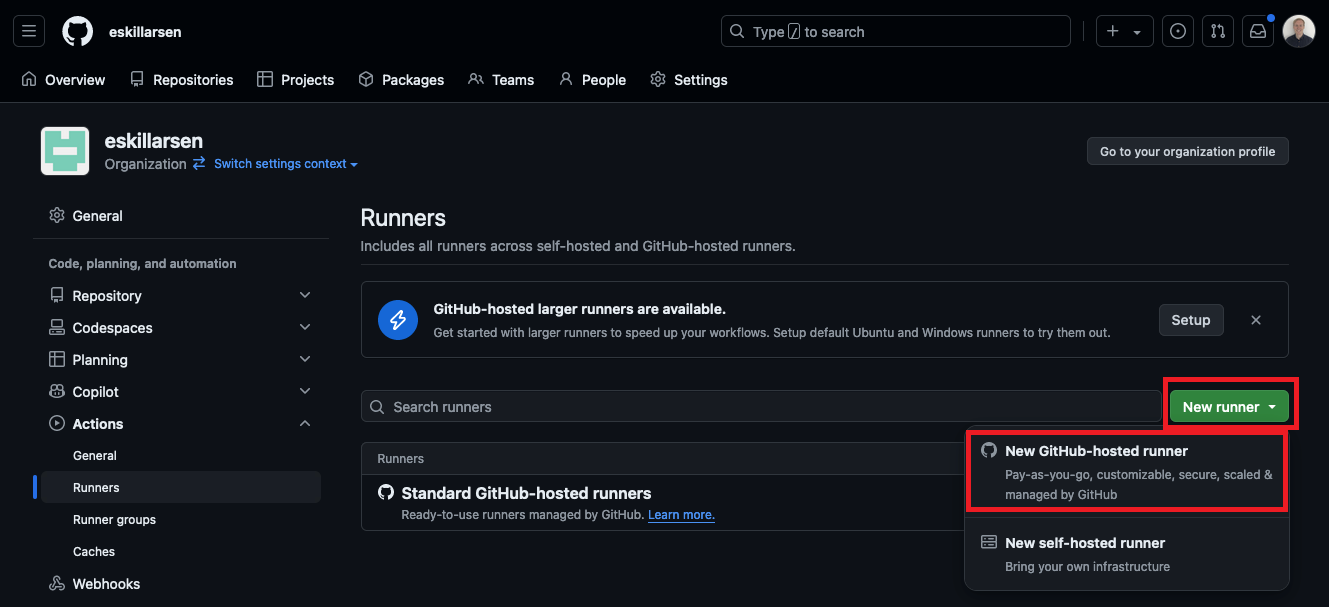Image resolution: width=1329 pixels, height=607 pixels.
Task: Open the Issues circle-dot icon
Action: click(1178, 32)
